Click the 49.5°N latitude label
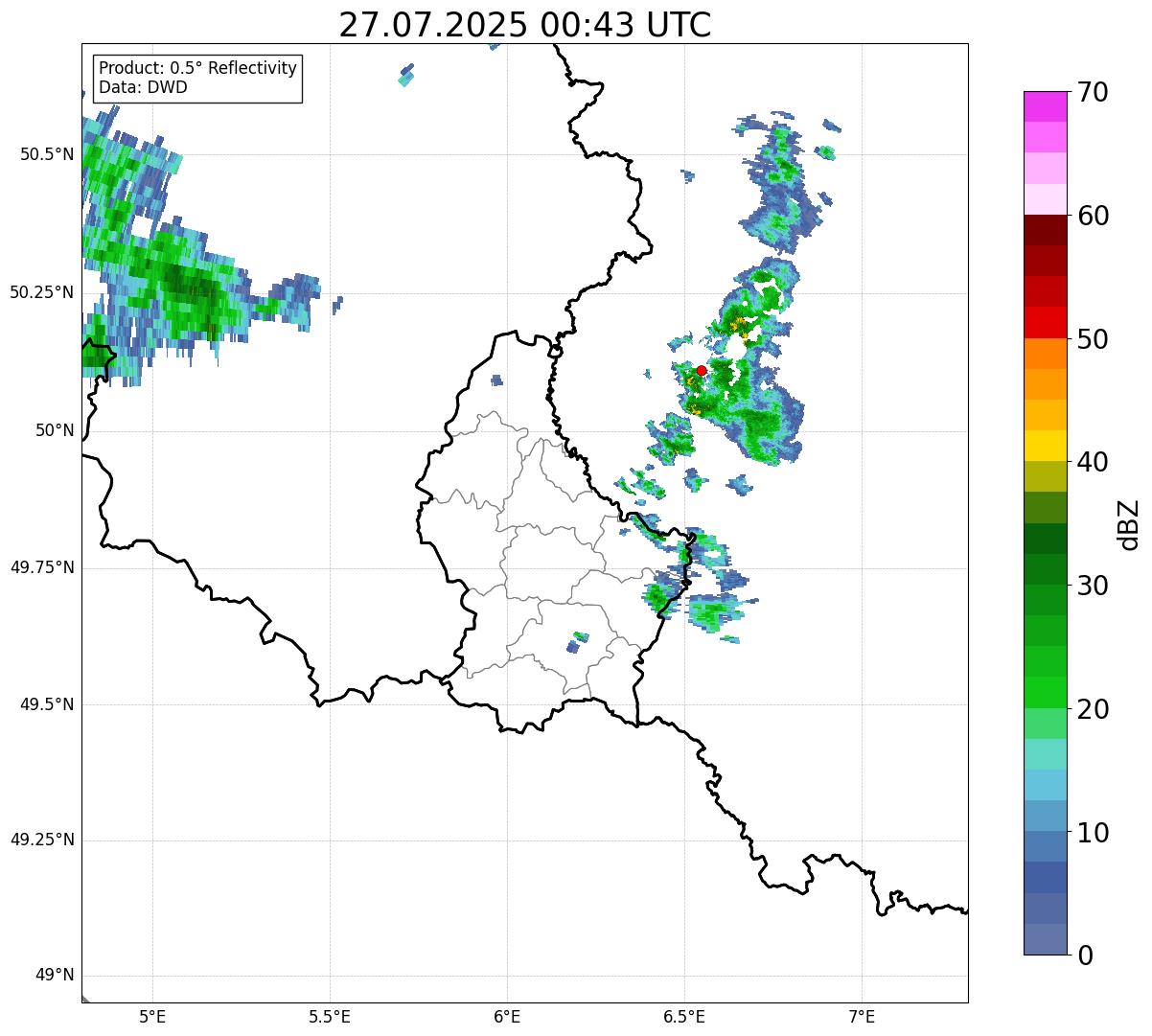Screen dimensions: 1152x1036 [x=46, y=704]
